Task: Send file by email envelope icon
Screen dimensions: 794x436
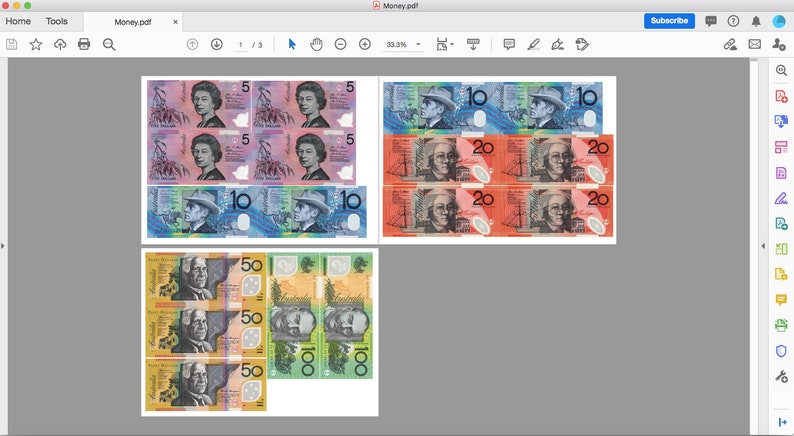Action: [755, 45]
